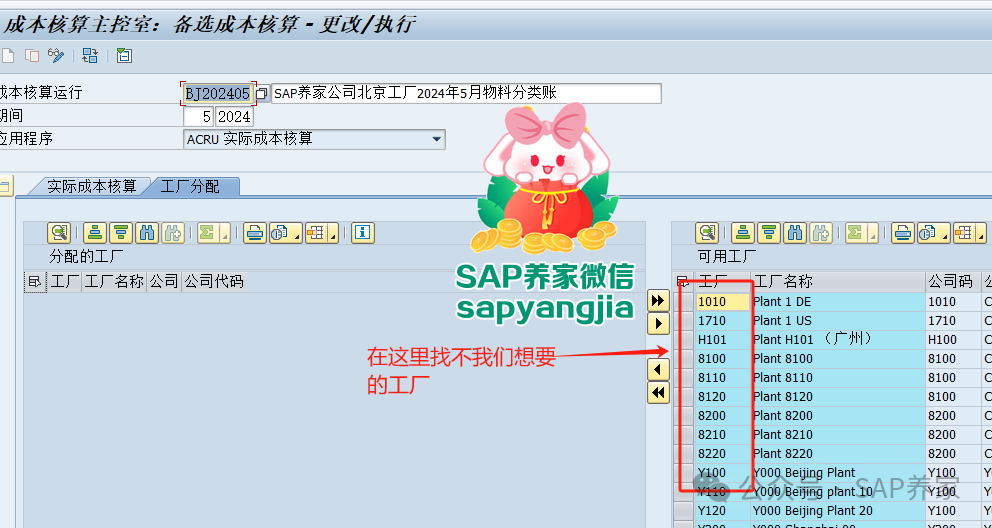Switch to 实际成本核算 tab
The height and width of the screenshot is (528, 992).
[92, 187]
